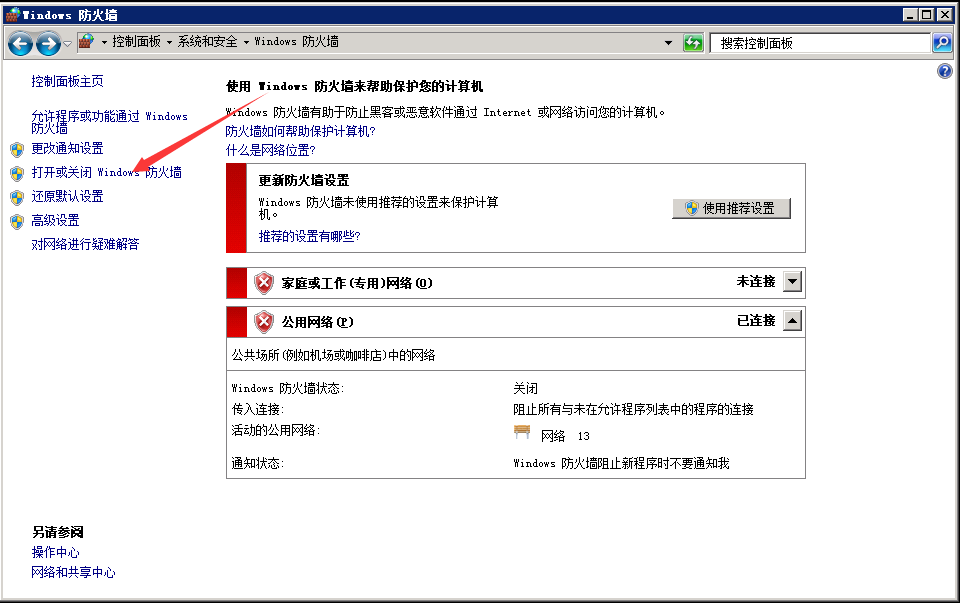Viewport: 960px width, 603px height.
Task: Go forward with the blue Forward arrow
Action: click(x=48, y=43)
